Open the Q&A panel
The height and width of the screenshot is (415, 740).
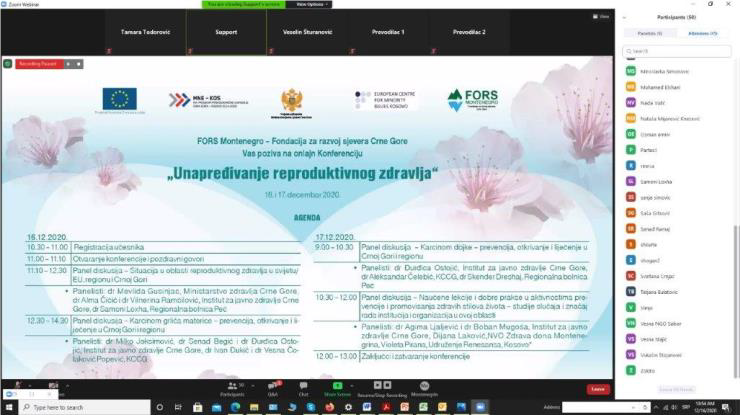tap(273, 389)
